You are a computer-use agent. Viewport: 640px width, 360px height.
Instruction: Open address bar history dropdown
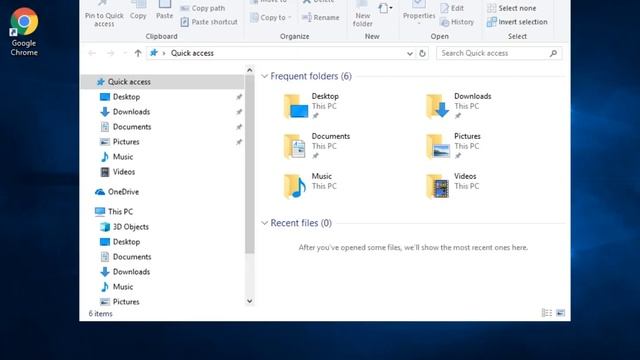pyautogui.click(x=409, y=53)
